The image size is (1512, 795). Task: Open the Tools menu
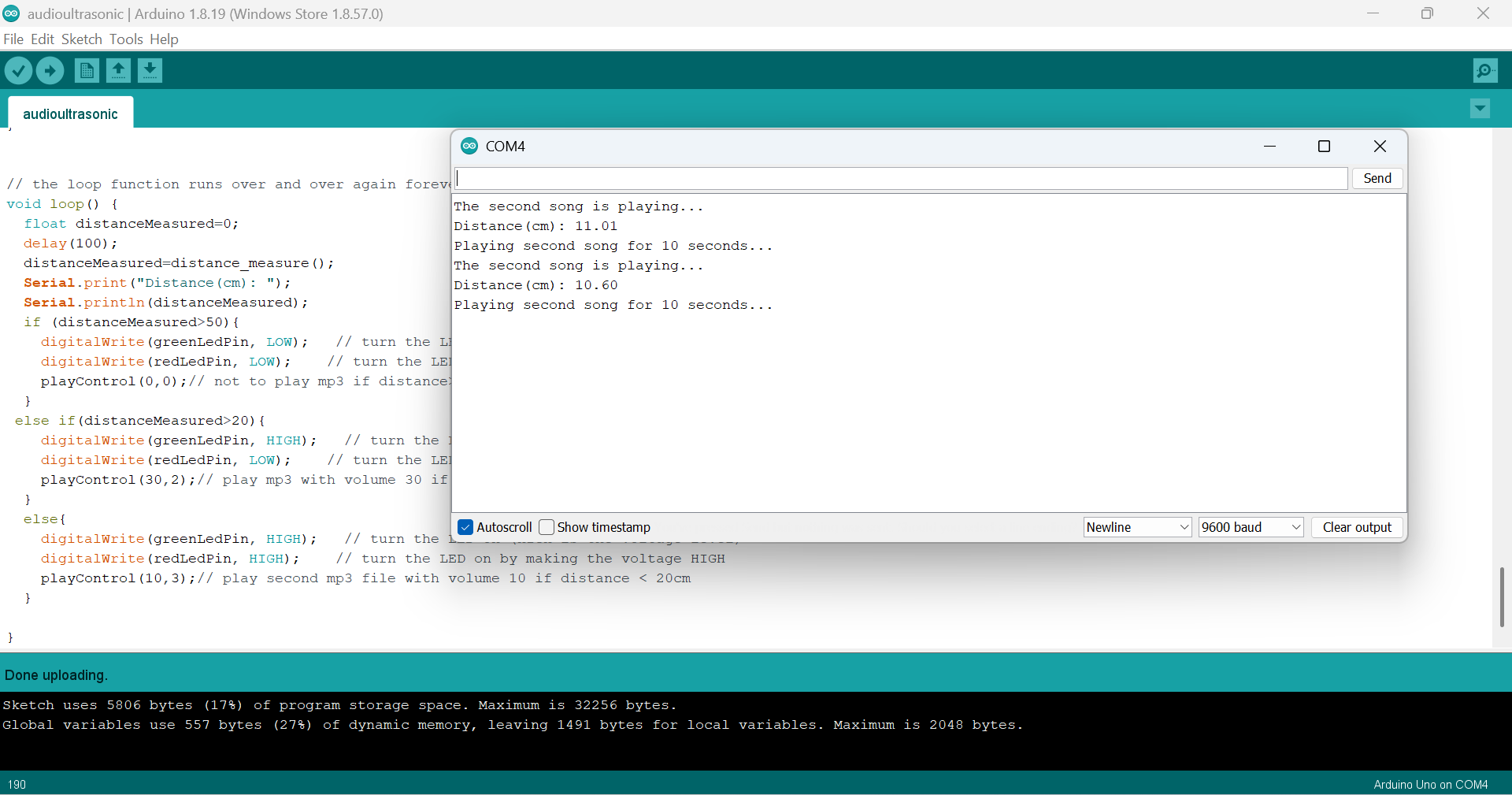click(x=126, y=39)
